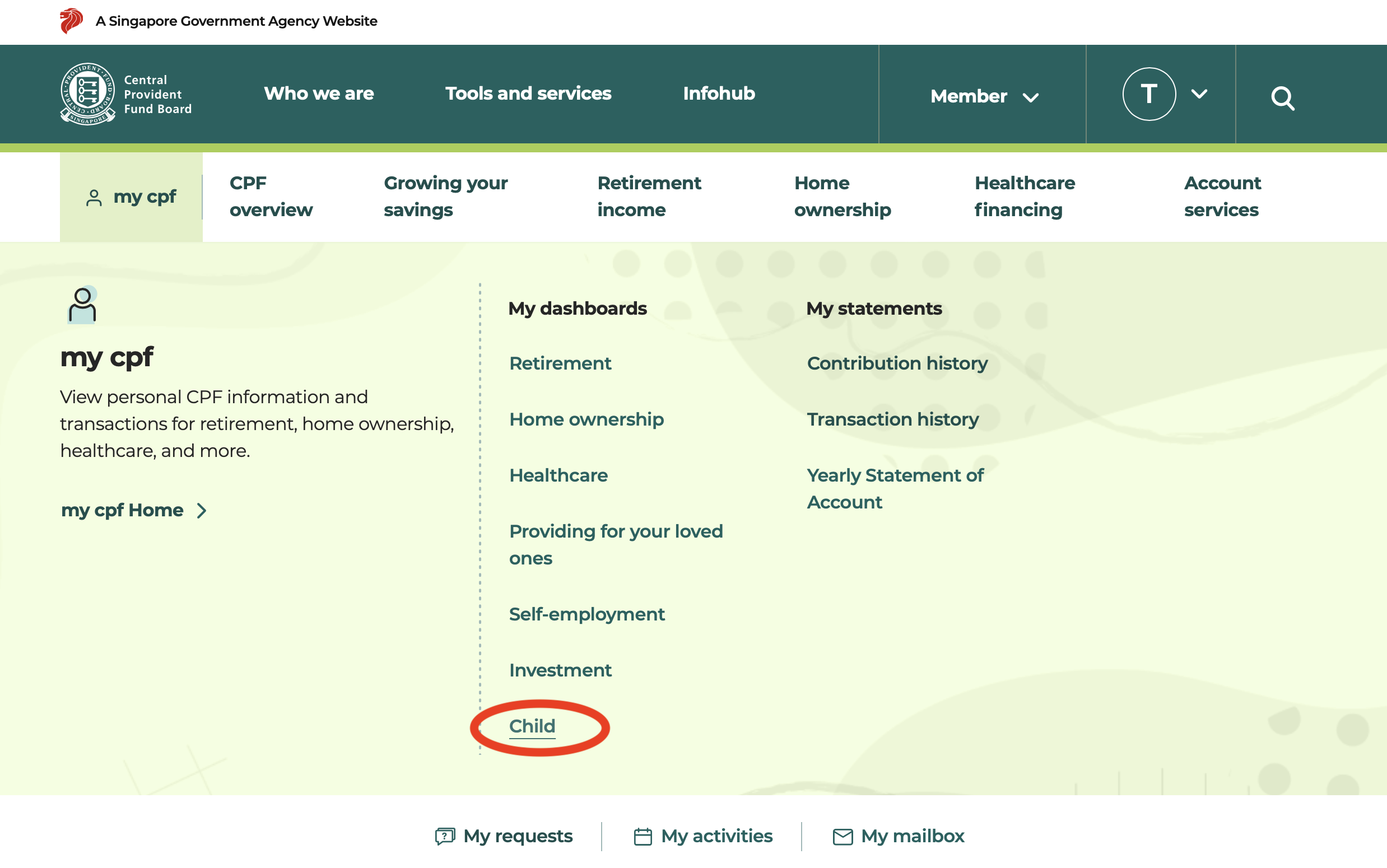Open the Child dashboard link
Viewport: 1387px width, 868px height.
coord(532,726)
